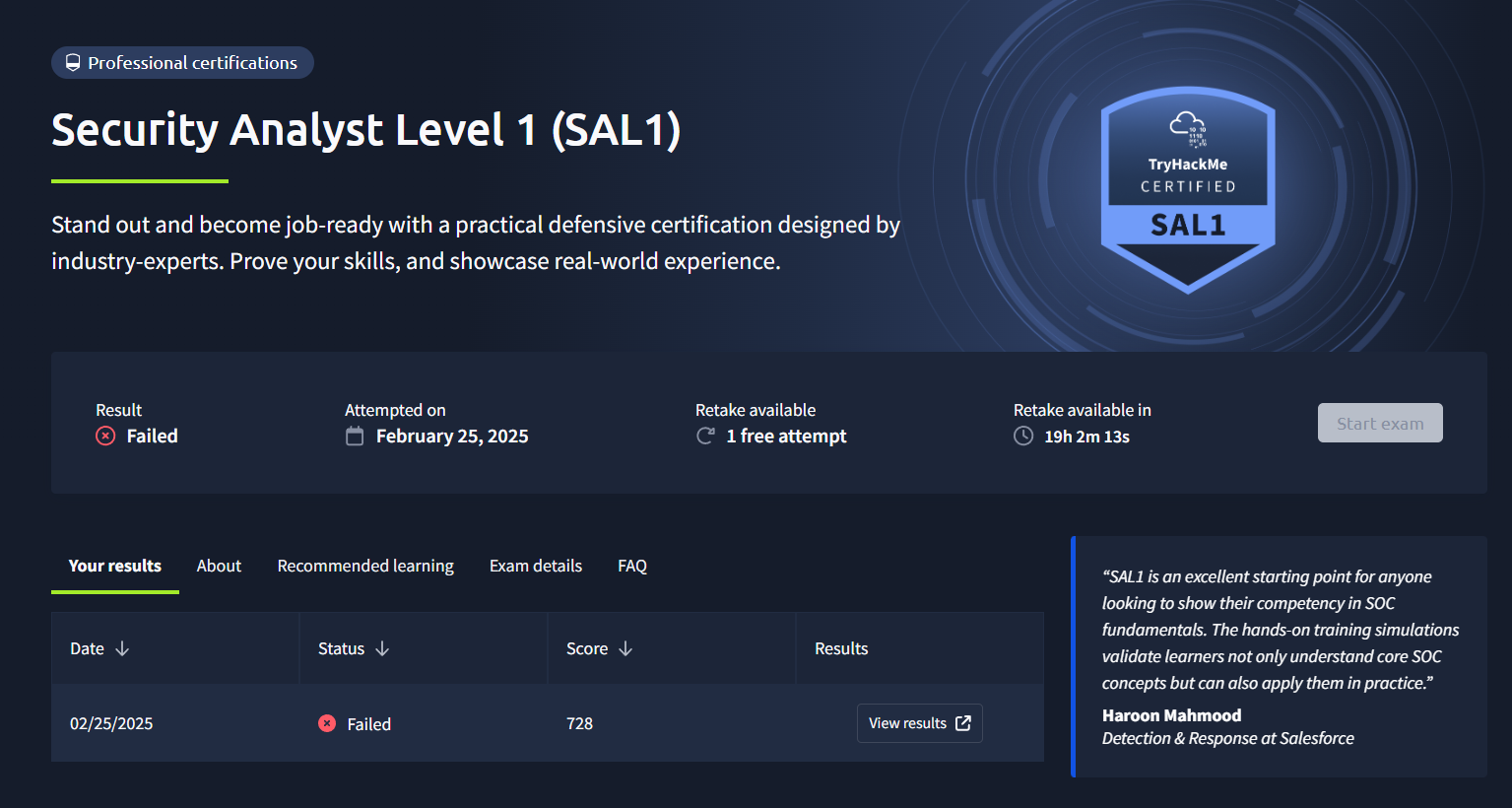Click the 1 free attempt text

pos(786,436)
